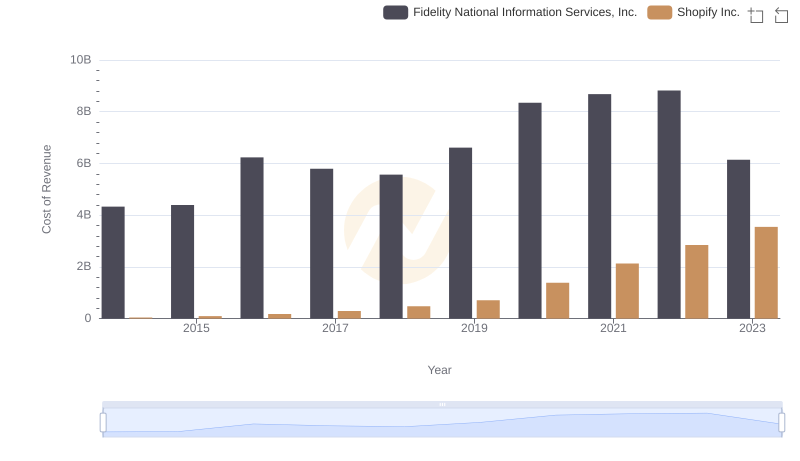Click the zoom reset restore icon

781,15
